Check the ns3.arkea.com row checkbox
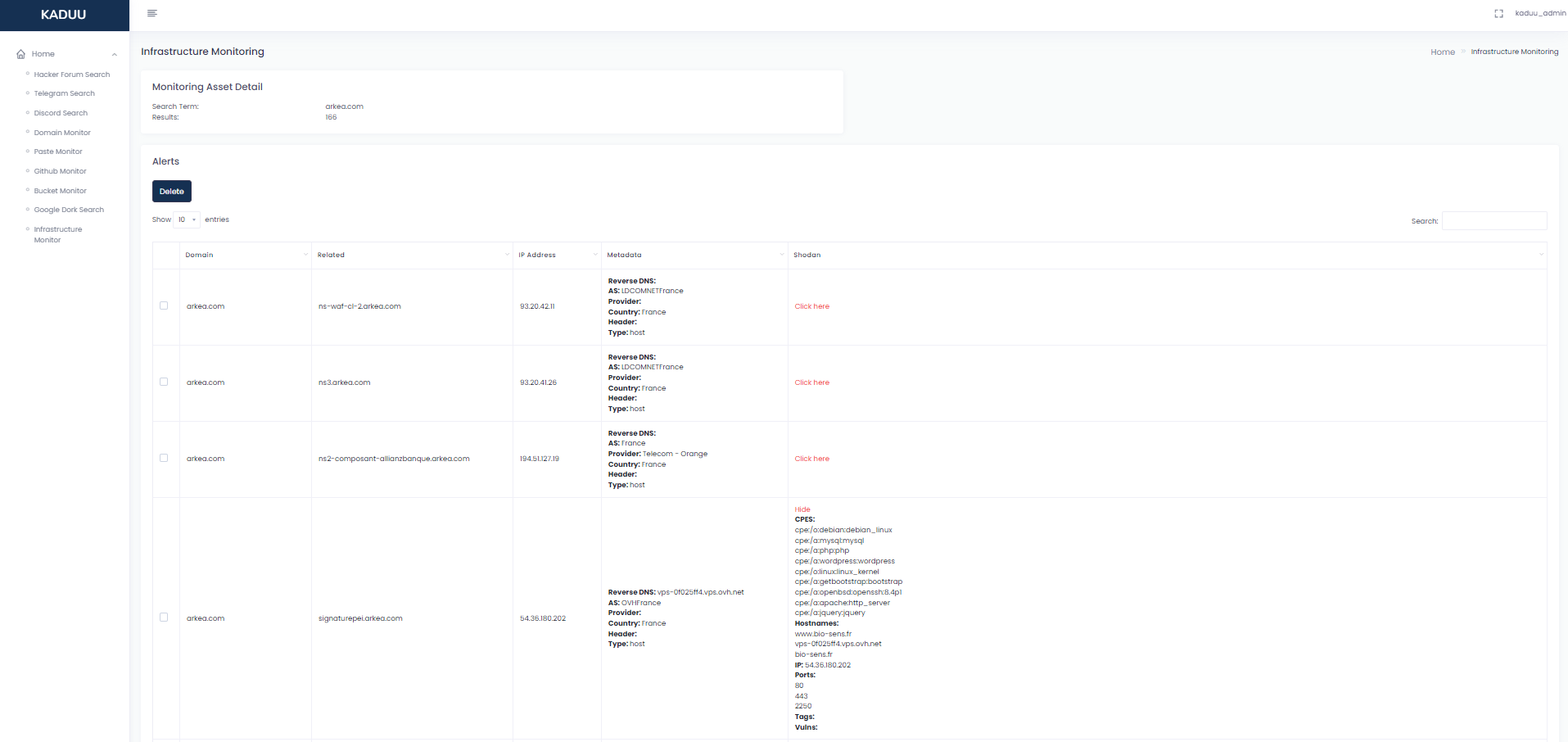This screenshot has height=742, width=1568. point(164,382)
